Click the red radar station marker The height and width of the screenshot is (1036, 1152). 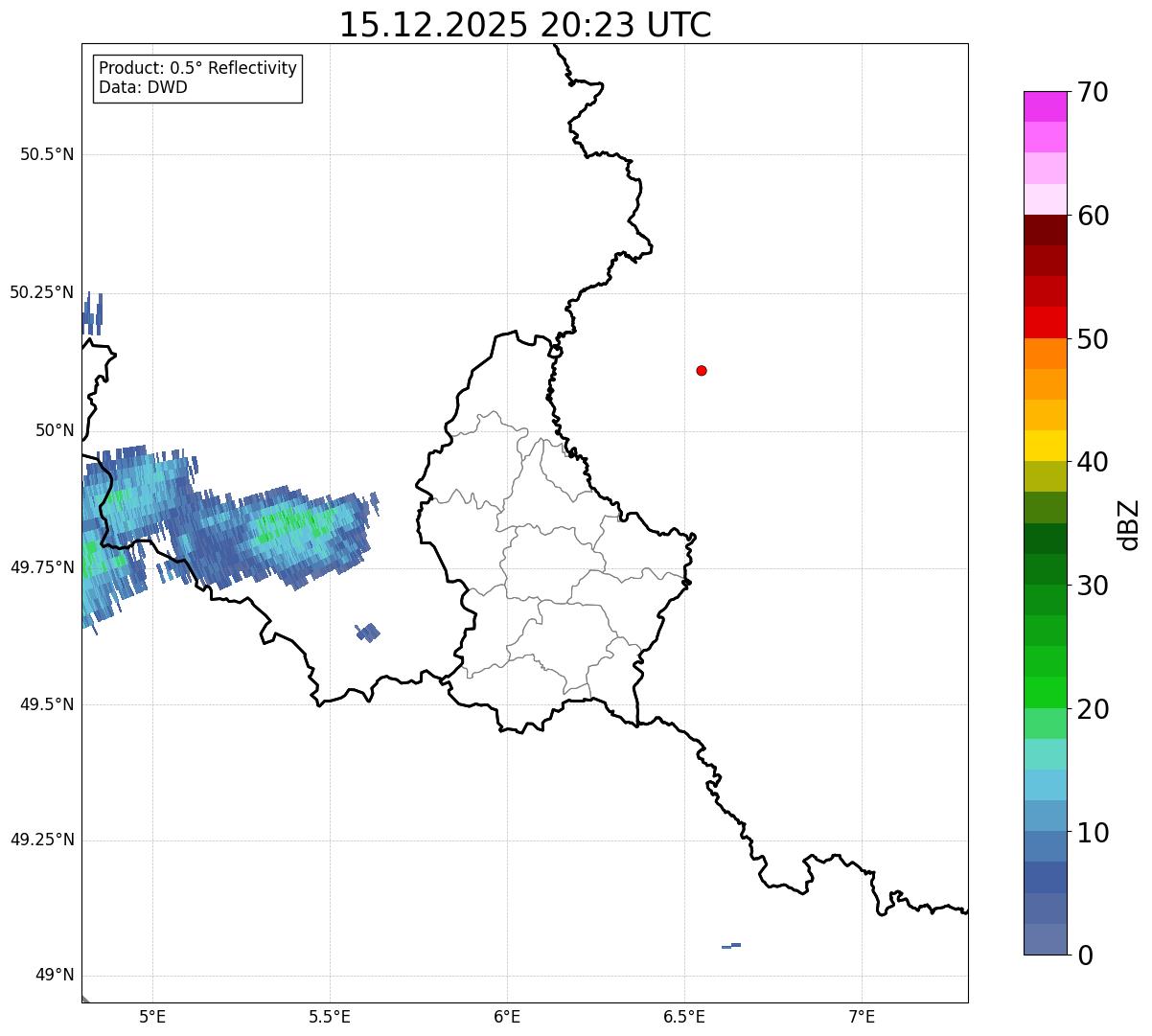[x=702, y=370]
